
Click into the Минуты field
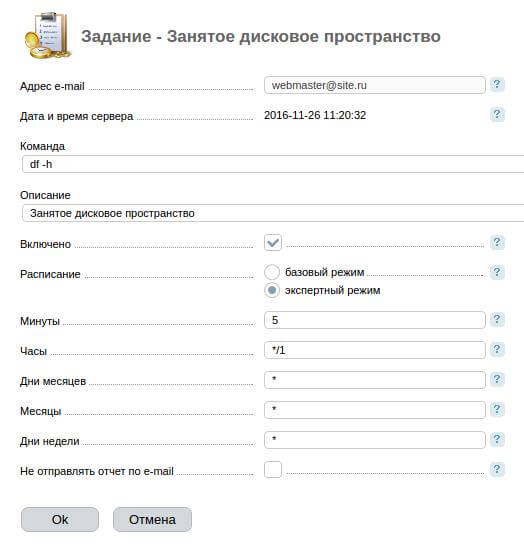coord(375,320)
